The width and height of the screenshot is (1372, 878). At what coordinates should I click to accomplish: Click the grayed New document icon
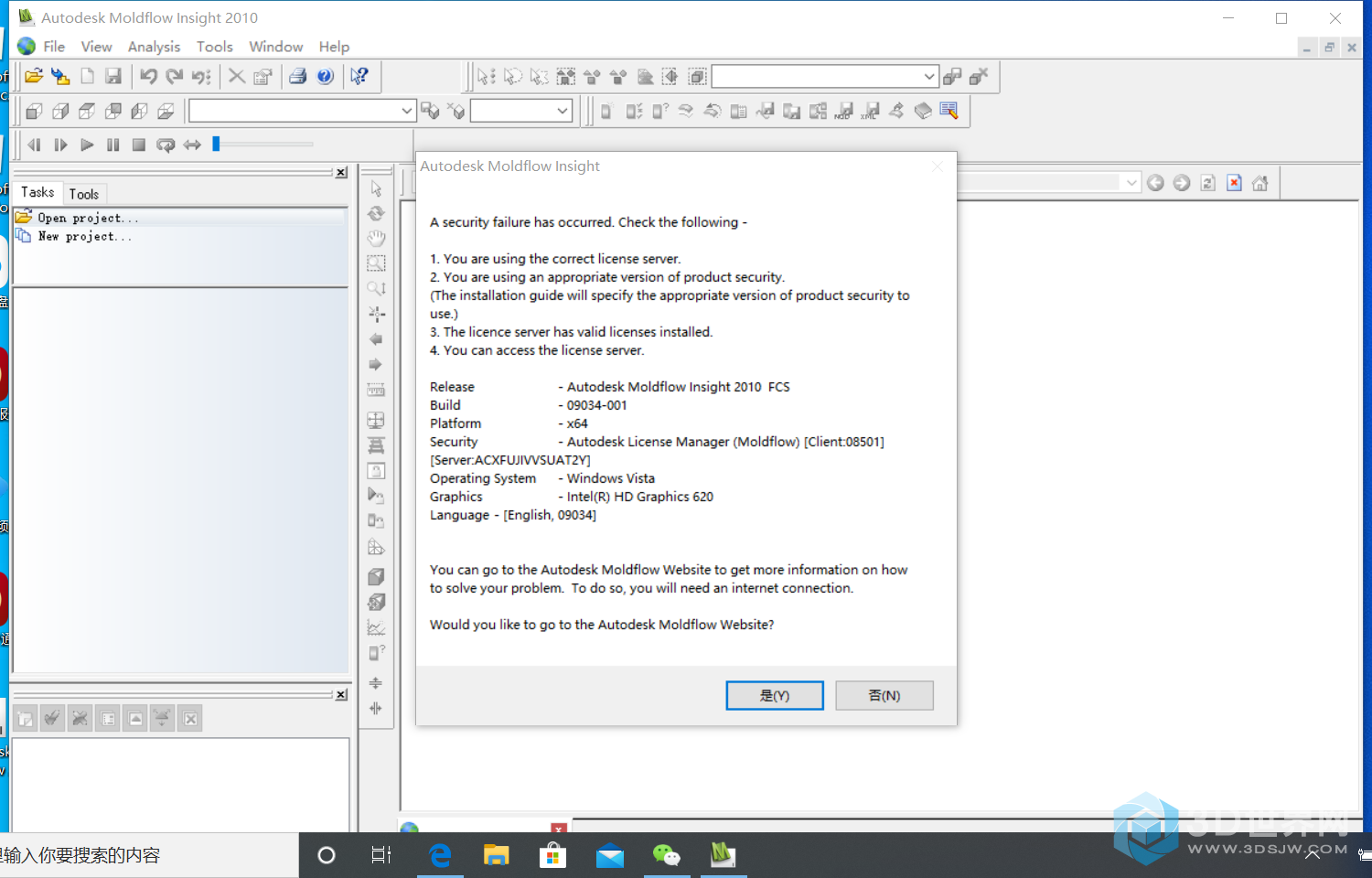(x=87, y=77)
